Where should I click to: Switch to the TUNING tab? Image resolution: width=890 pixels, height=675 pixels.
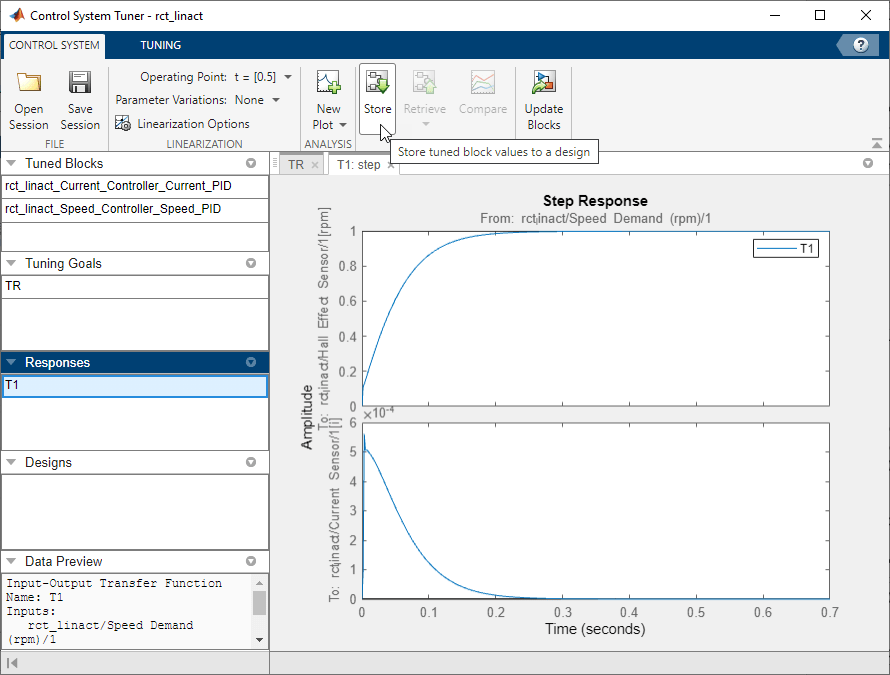[160, 45]
